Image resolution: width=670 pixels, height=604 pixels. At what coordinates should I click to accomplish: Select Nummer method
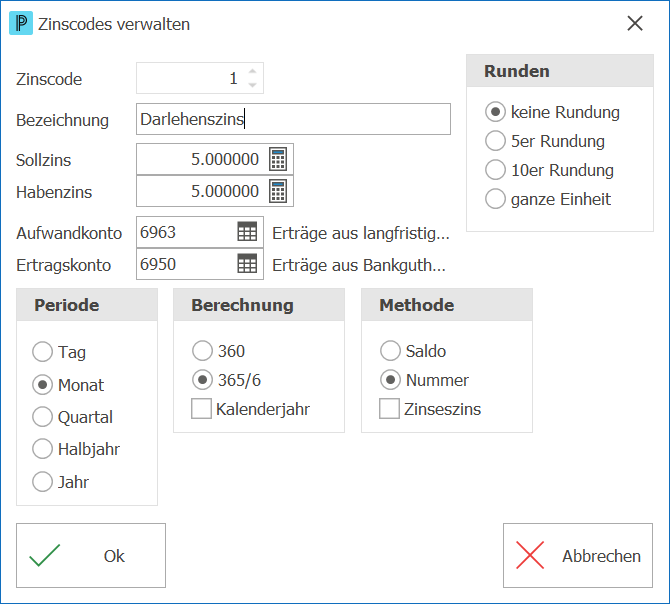coord(424,380)
